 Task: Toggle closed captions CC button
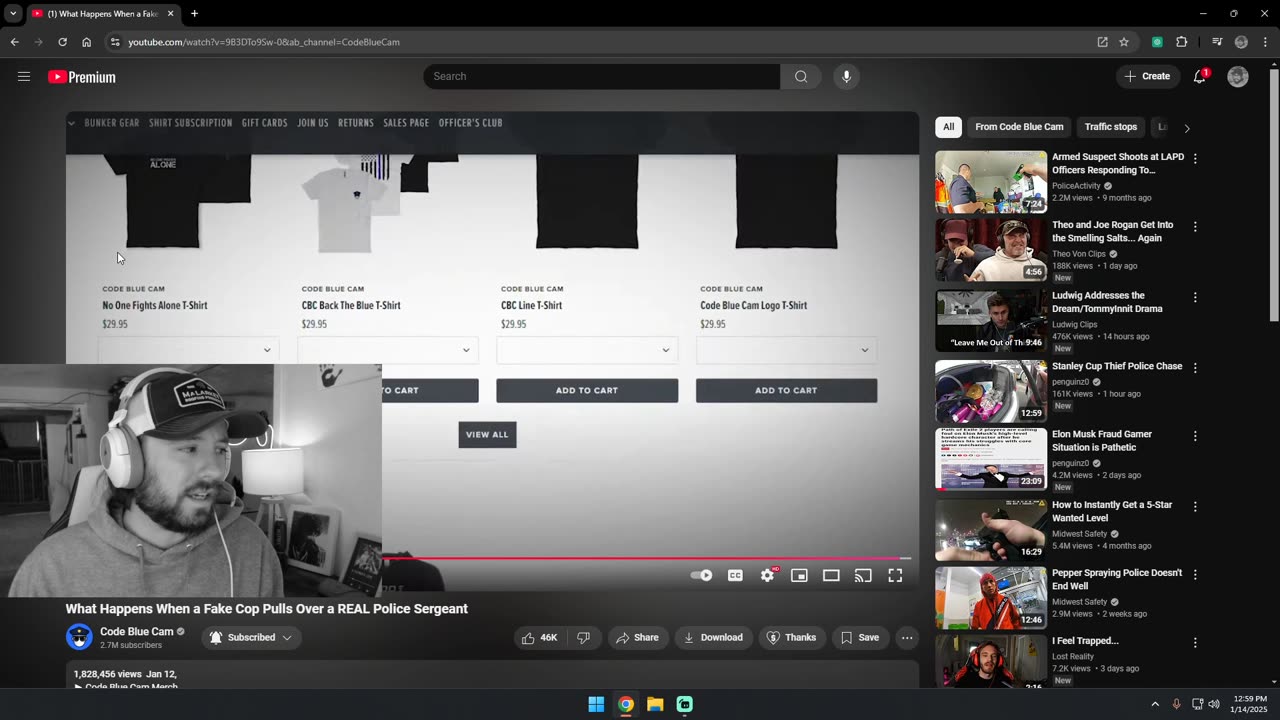tap(735, 575)
